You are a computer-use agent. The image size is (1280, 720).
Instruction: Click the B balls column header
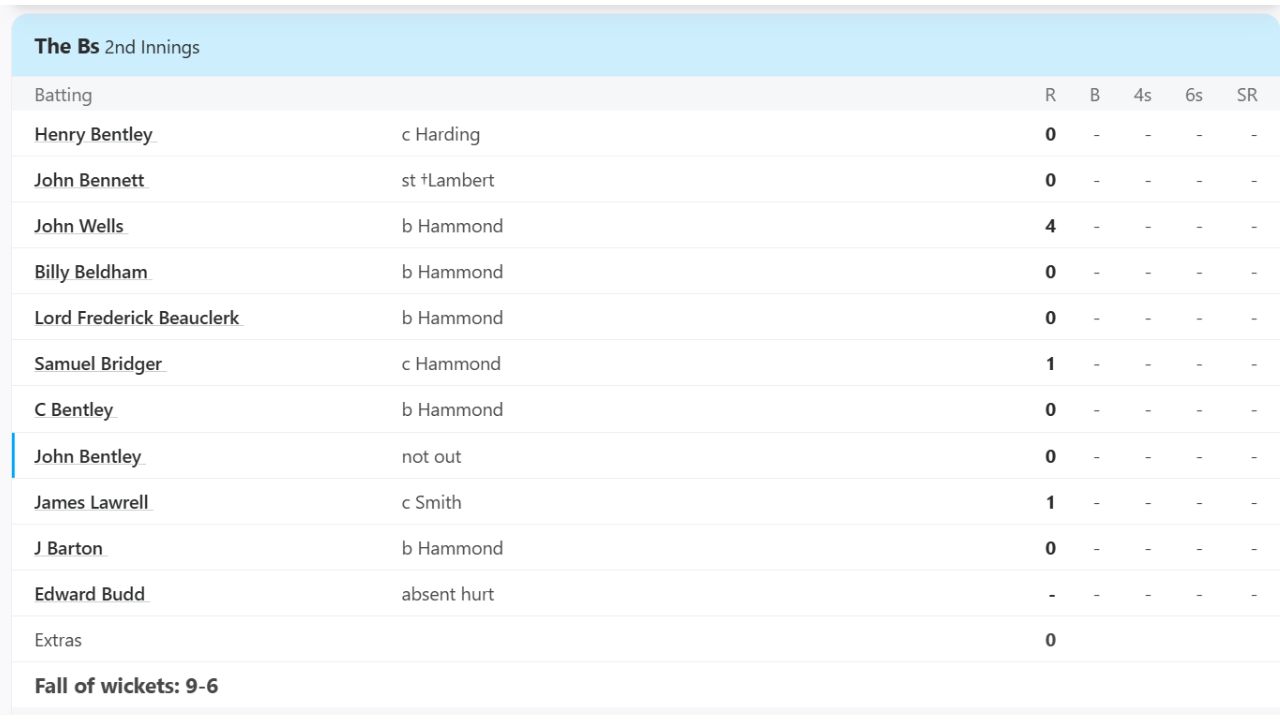pyautogui.click(x=1095, y=95)
